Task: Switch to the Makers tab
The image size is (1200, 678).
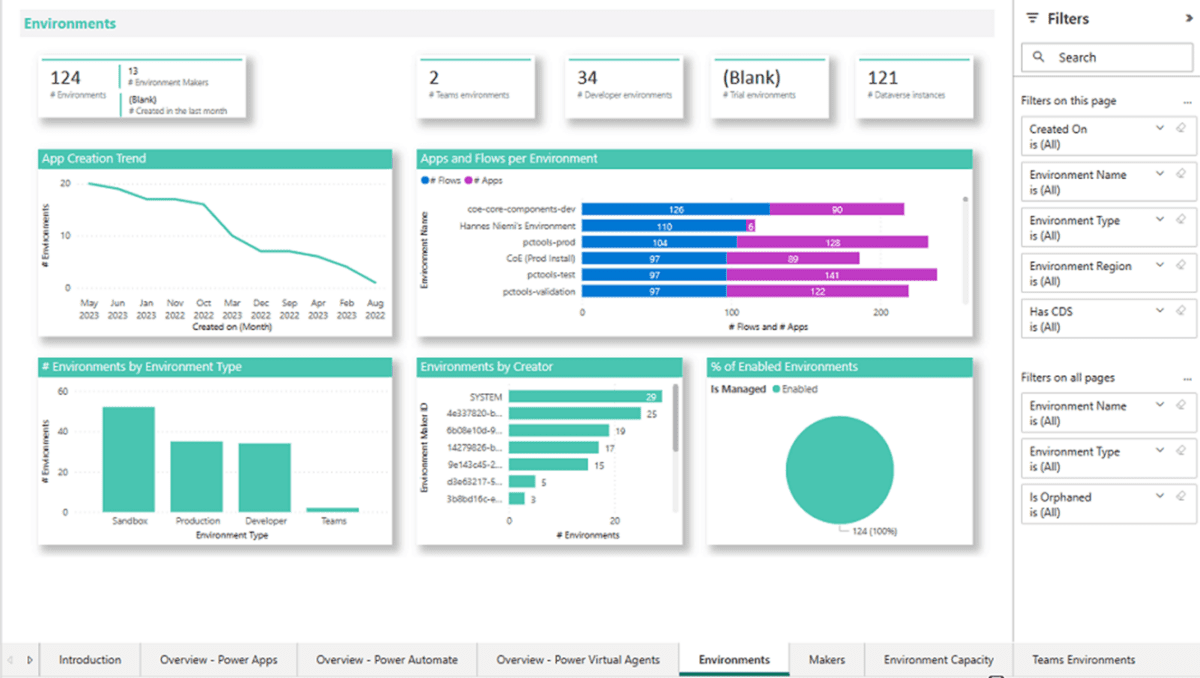Action: [827, 660]
